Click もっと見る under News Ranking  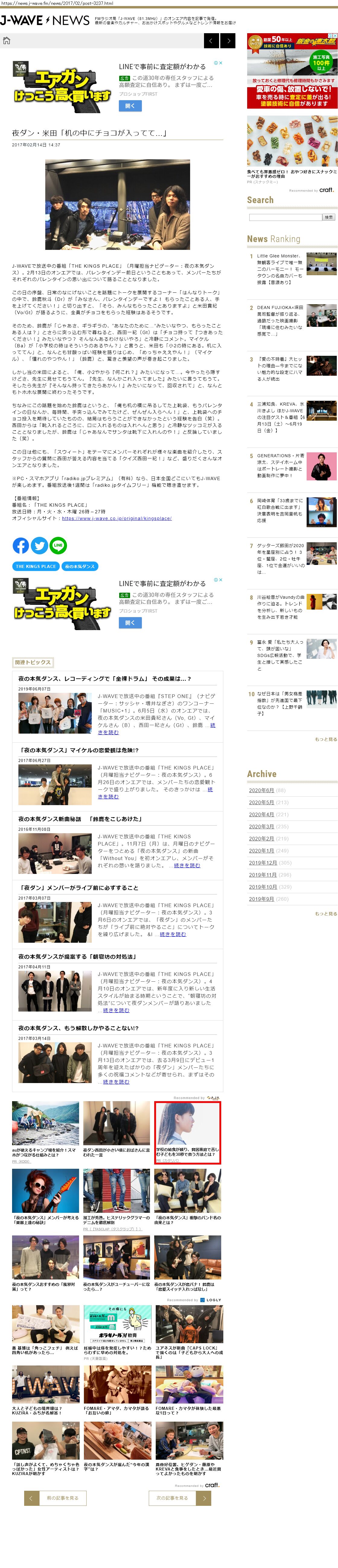326,739
